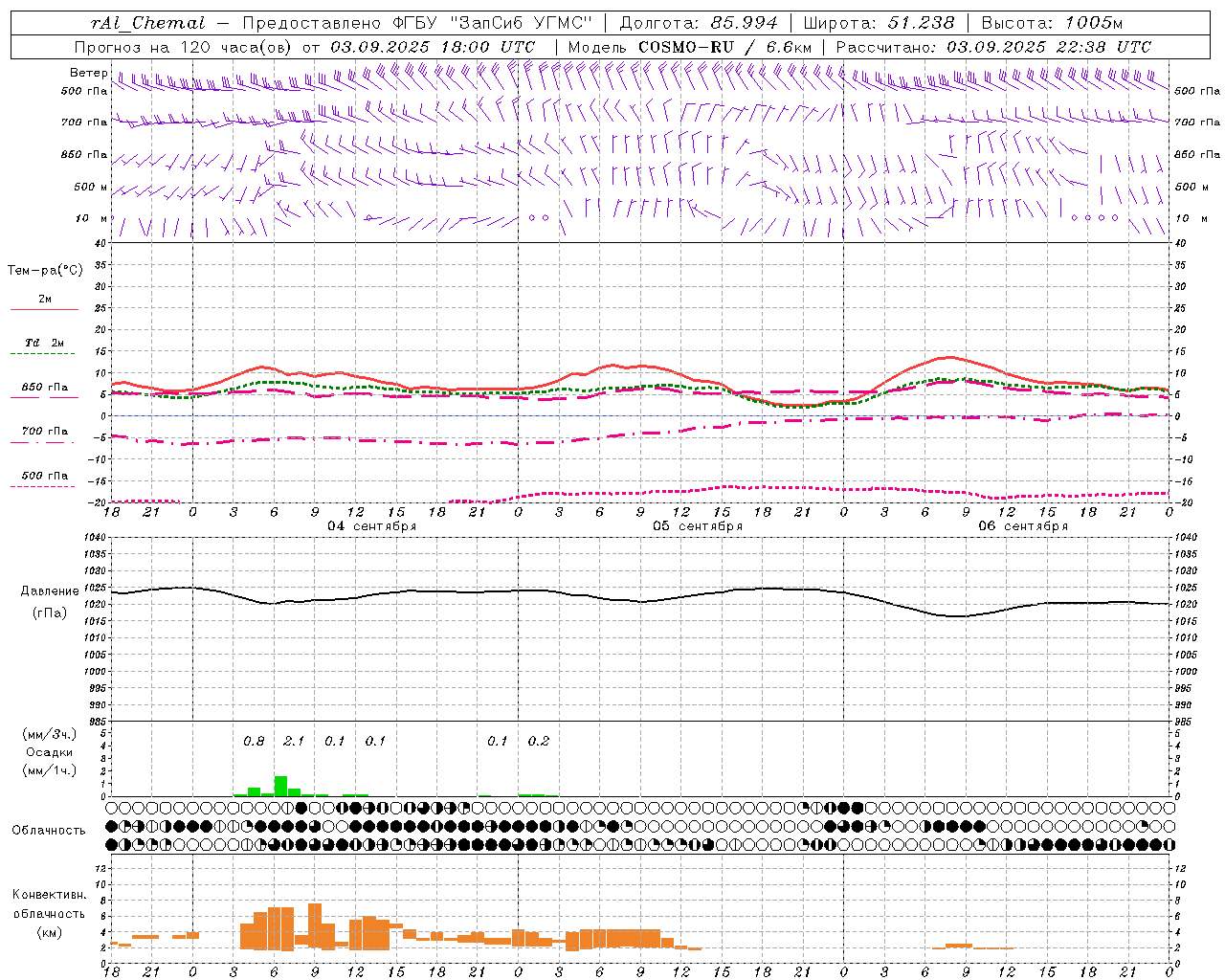
Task: Click the forecast start time 03.09.2025 18:00 UTC
Action: coord(433,47)
